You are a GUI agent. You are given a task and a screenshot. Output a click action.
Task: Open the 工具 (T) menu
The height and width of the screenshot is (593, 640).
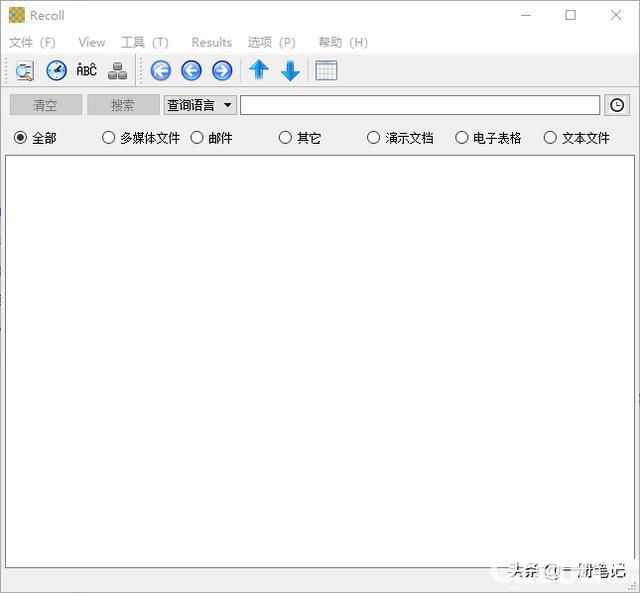pyautogui.click(x=144, y=42)
